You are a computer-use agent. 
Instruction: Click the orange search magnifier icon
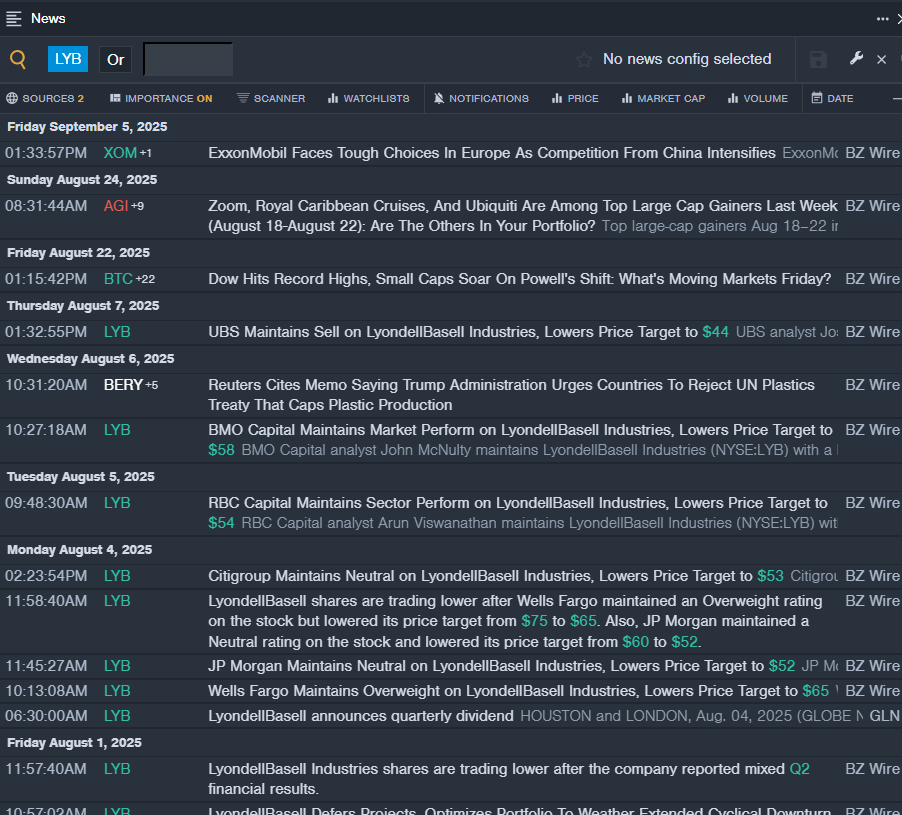18,59
